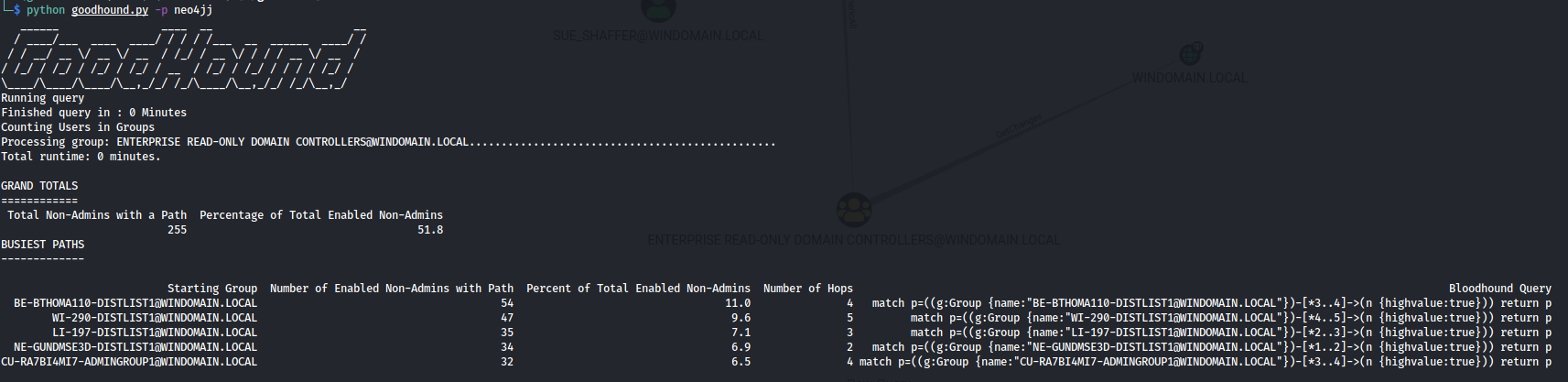Viewport: 1568px width, 382px height.
Task: Click the Bloodhound query for CU-RA7BI4MI7-ADMINGROUP1
Action: [1206, 362]
